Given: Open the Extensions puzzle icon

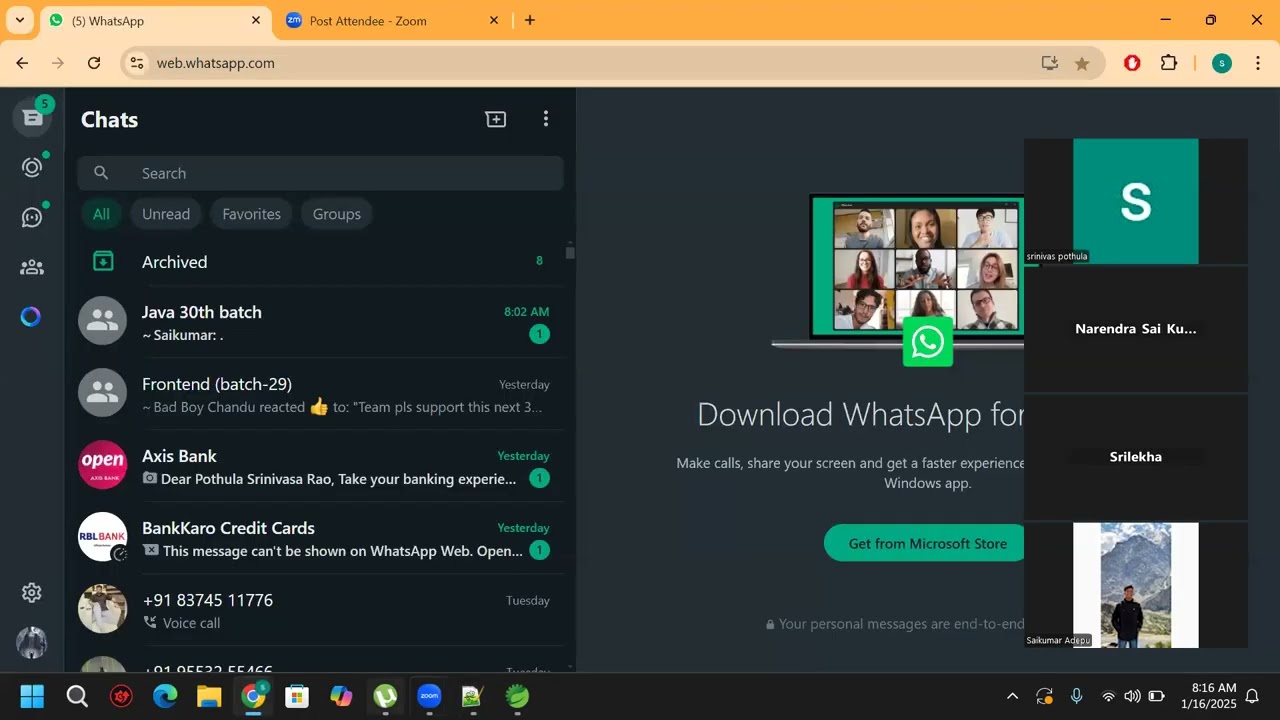Looking at the screenshot, I should coord(1169,63).
